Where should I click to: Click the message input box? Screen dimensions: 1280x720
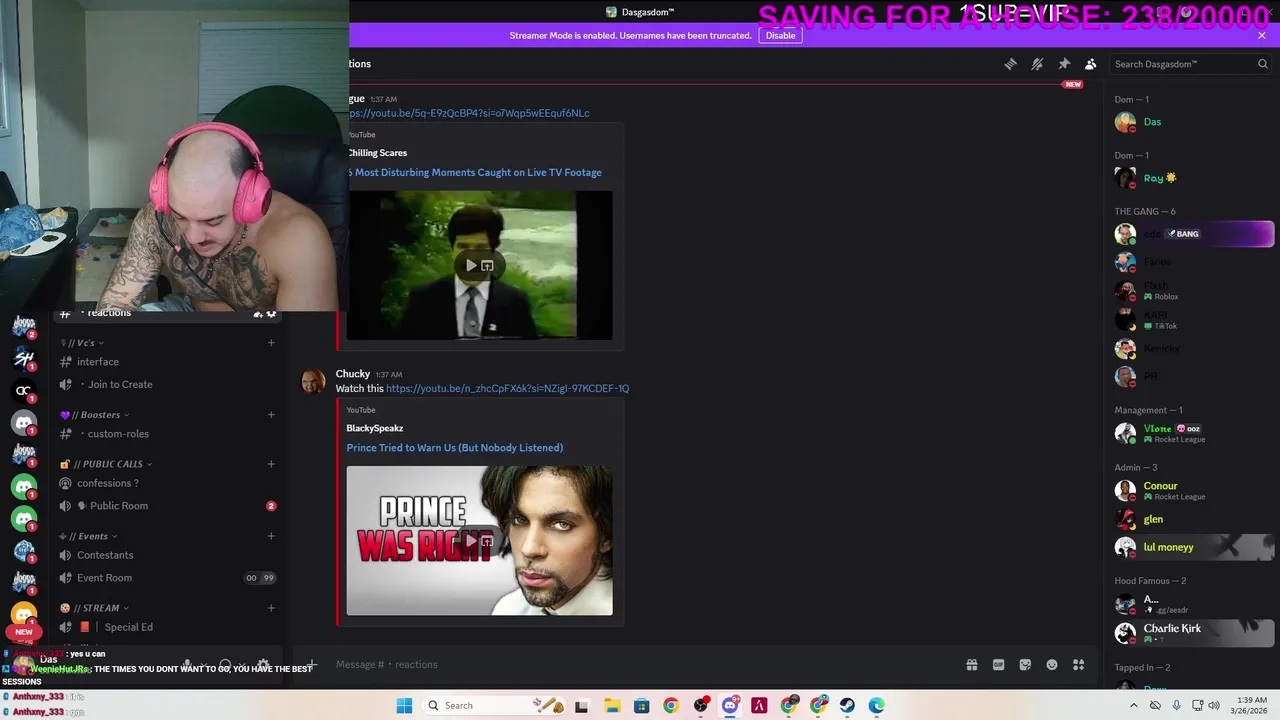point(640,664)
